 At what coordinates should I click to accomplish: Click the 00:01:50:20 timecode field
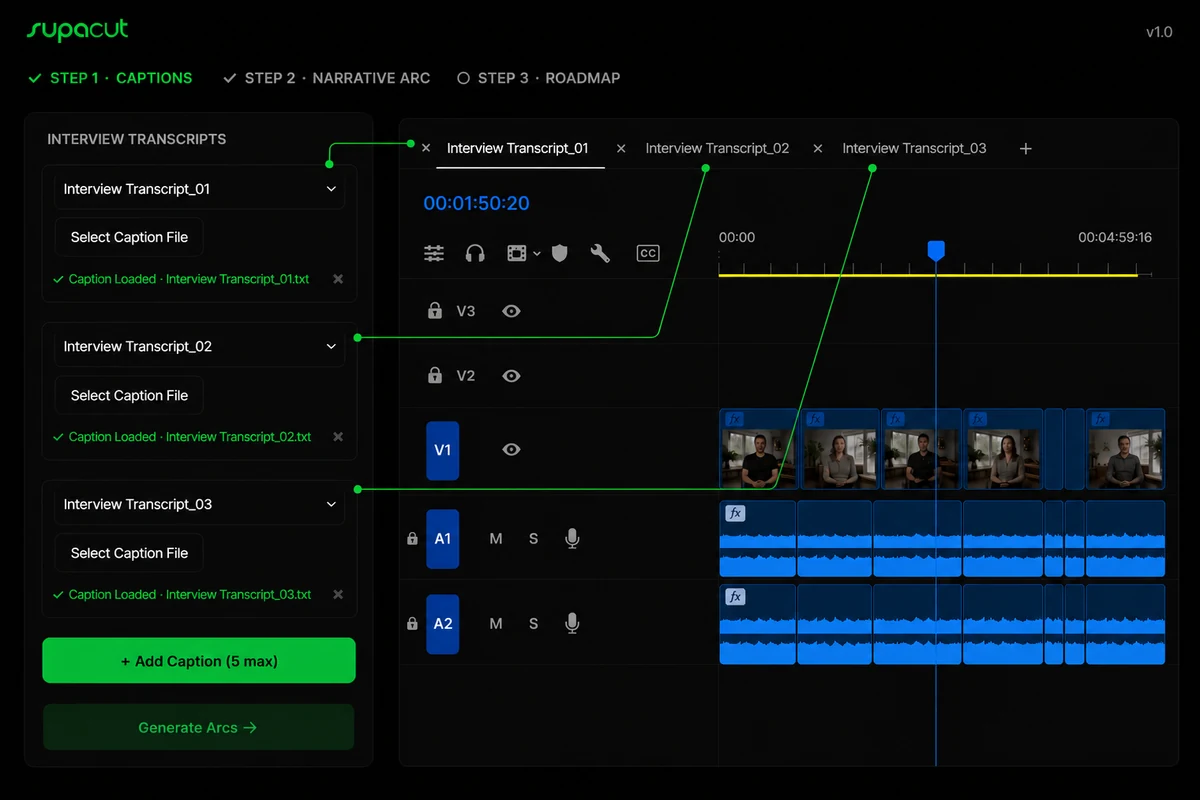click(x=476, y=203)
